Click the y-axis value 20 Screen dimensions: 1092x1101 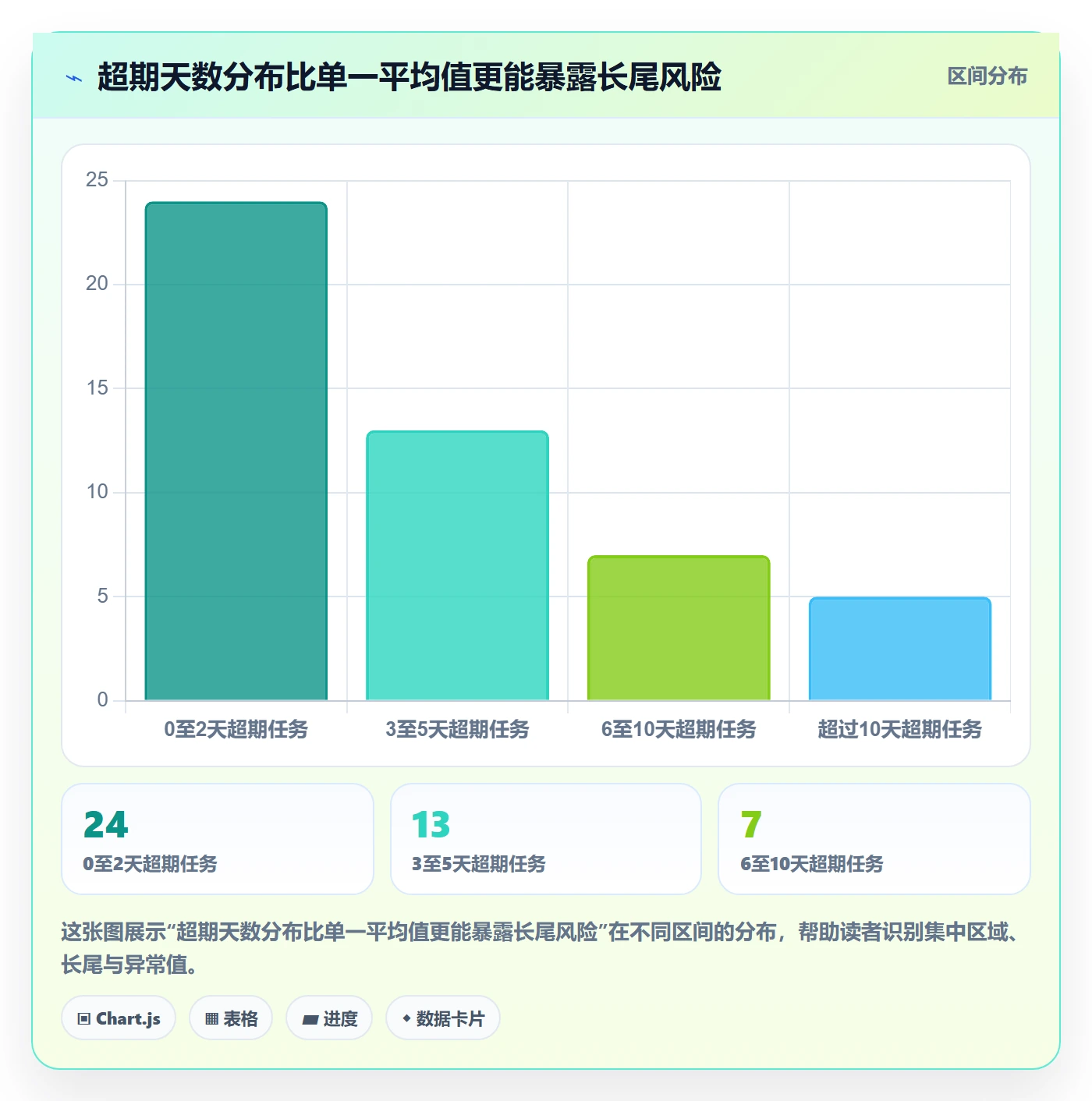point(97,284)
